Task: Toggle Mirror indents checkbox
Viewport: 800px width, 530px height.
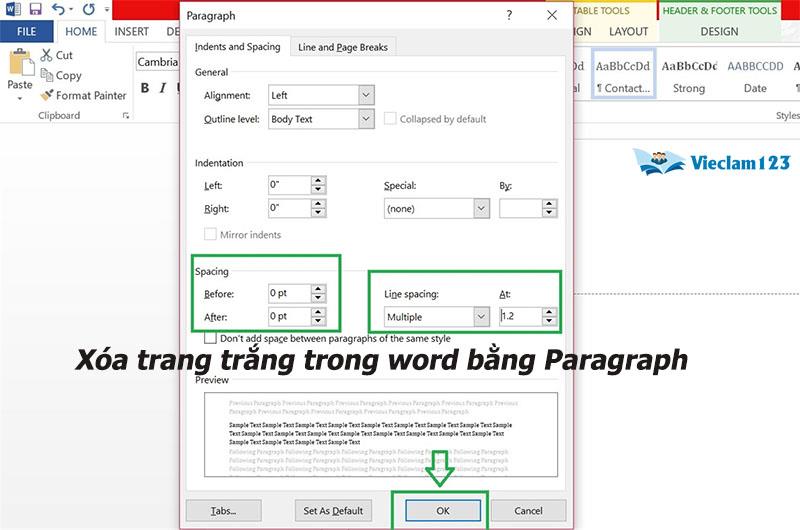Action: (x=210, y=234)
